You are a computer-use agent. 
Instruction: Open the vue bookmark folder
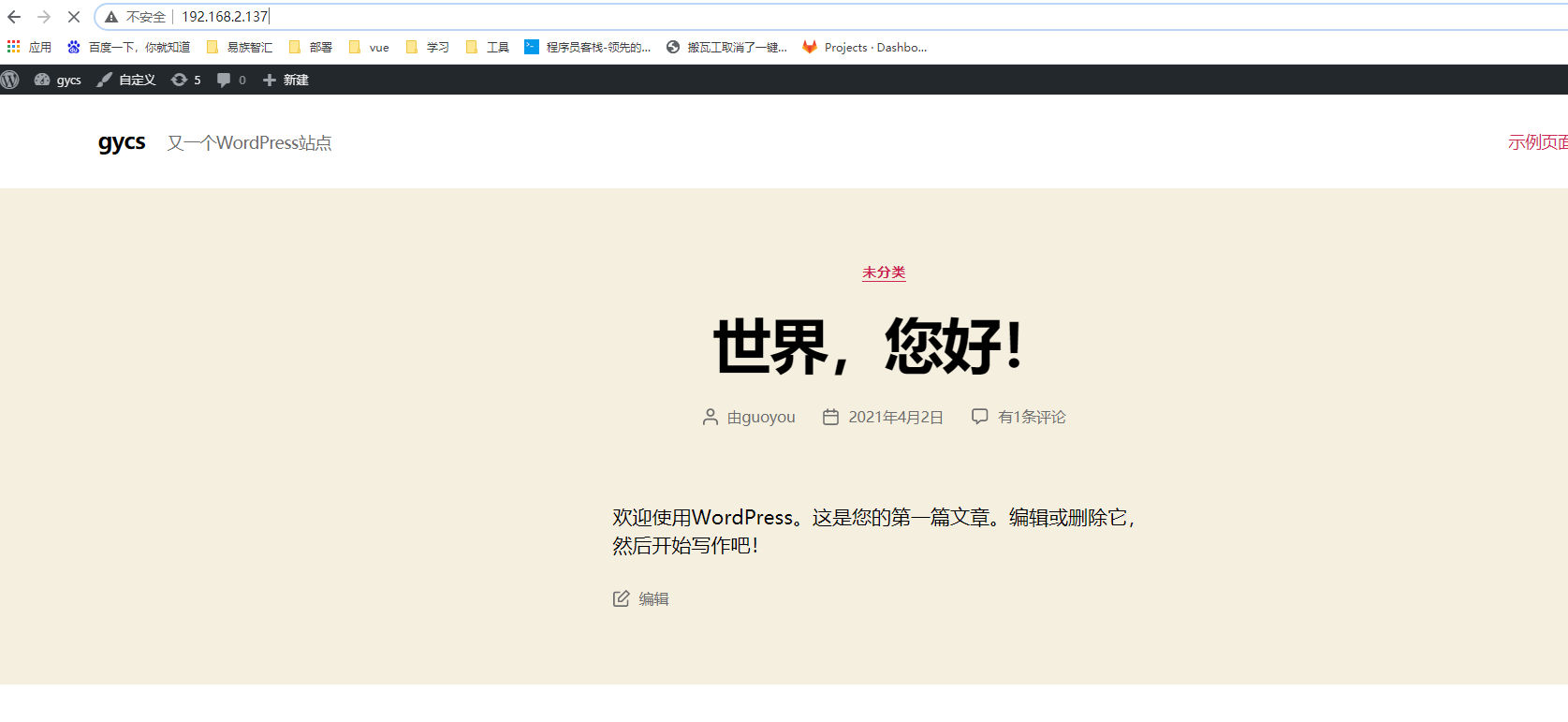pos(369,47)
